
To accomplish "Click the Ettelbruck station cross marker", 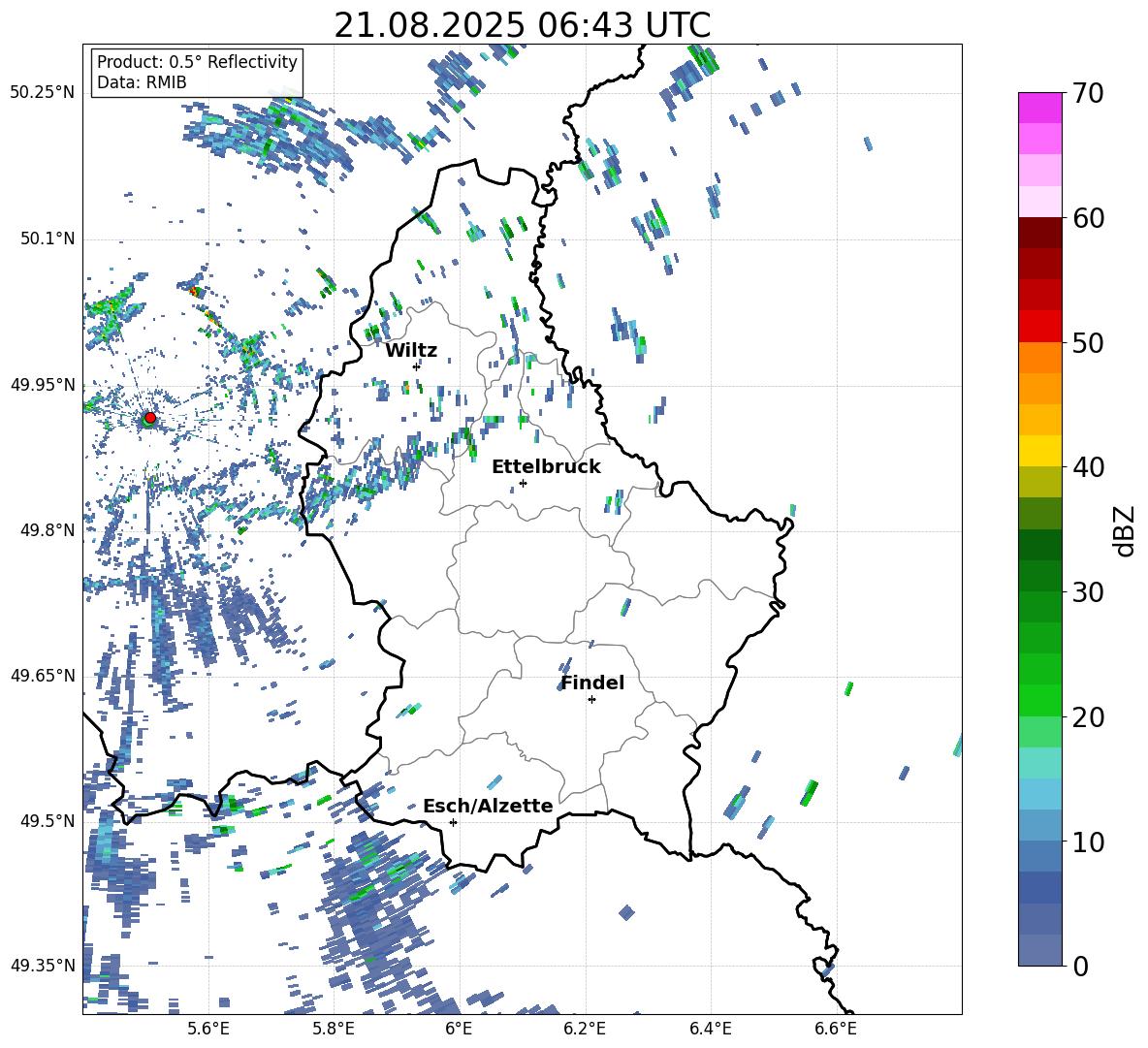I will click(x=523, y=483).
